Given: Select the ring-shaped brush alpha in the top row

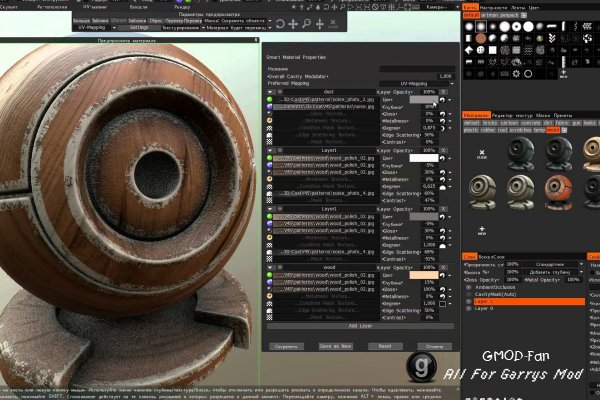Looking at the screenshot, I should pos(517,26).
